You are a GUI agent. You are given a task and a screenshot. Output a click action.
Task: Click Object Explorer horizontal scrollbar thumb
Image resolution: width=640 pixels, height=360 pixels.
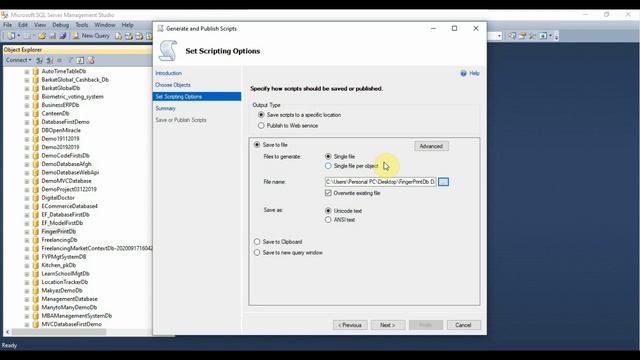tap(59, 332)
